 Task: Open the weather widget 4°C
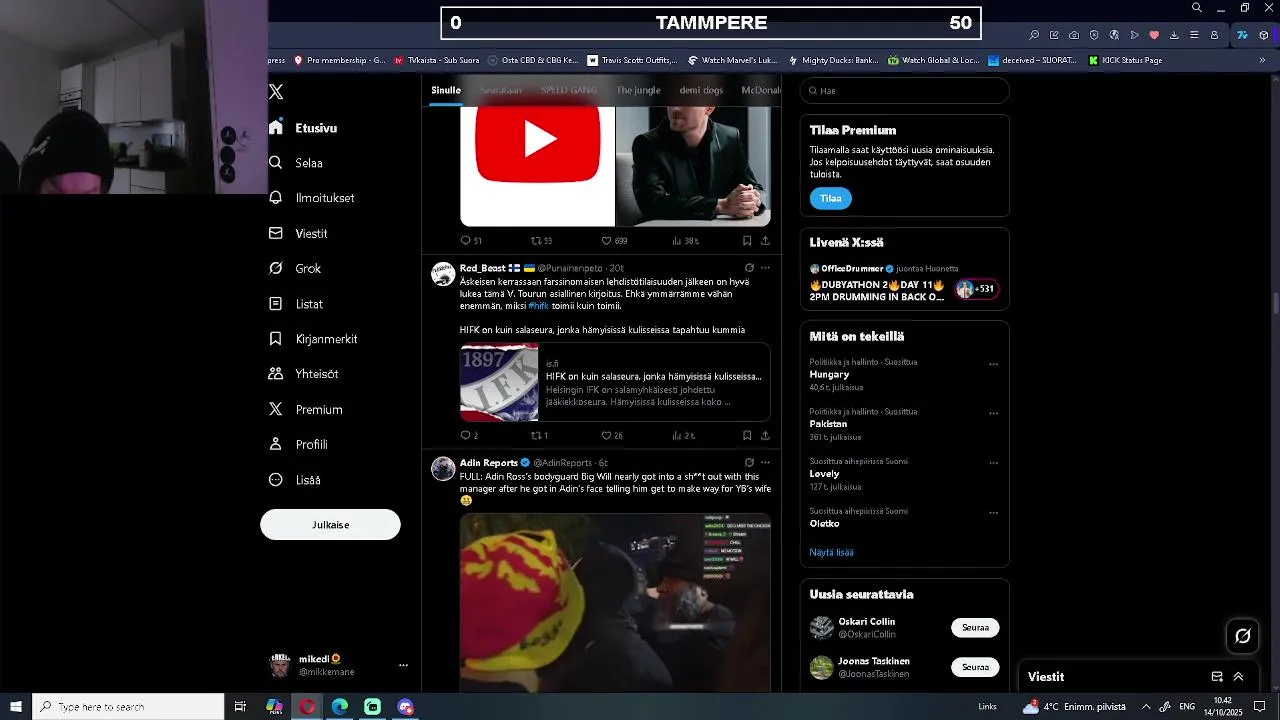click(1074, 707)
